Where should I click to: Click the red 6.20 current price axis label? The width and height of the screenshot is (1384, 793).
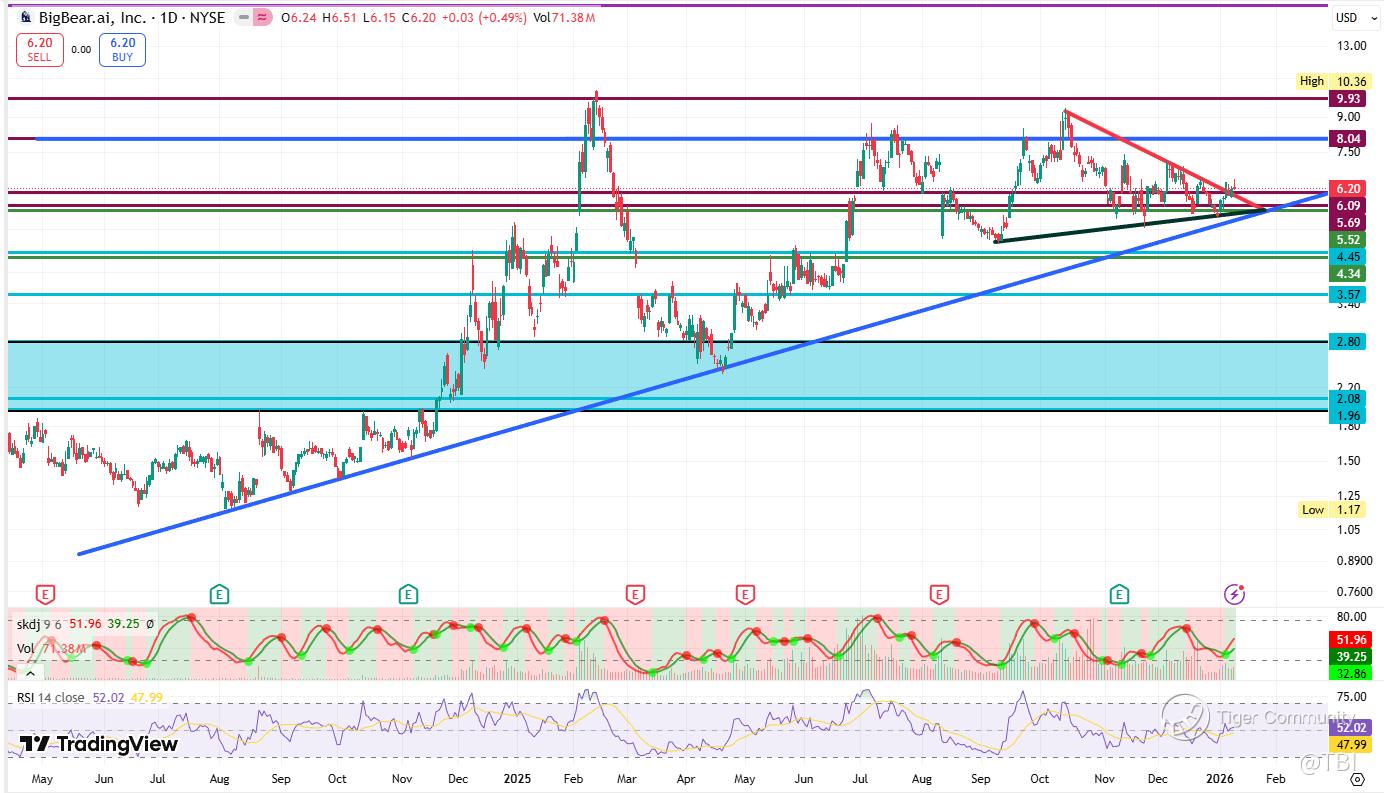1348,189
